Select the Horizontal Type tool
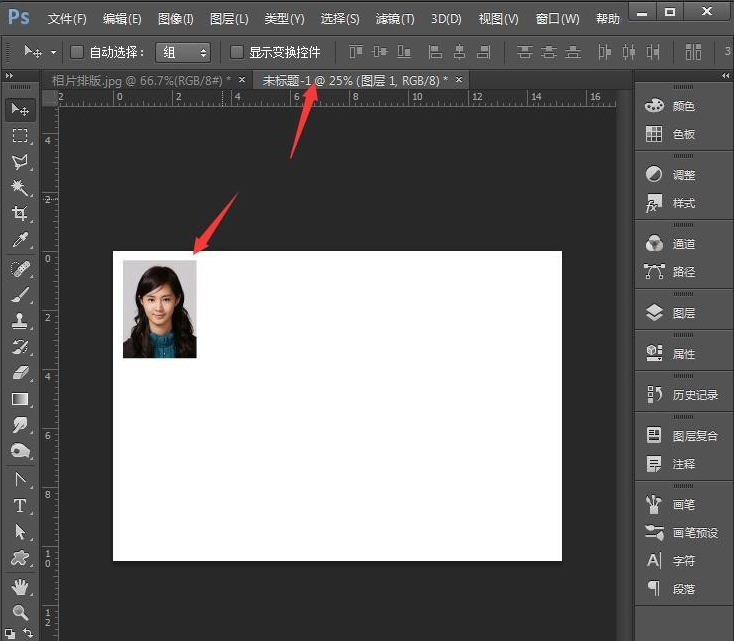 [19, 506]
